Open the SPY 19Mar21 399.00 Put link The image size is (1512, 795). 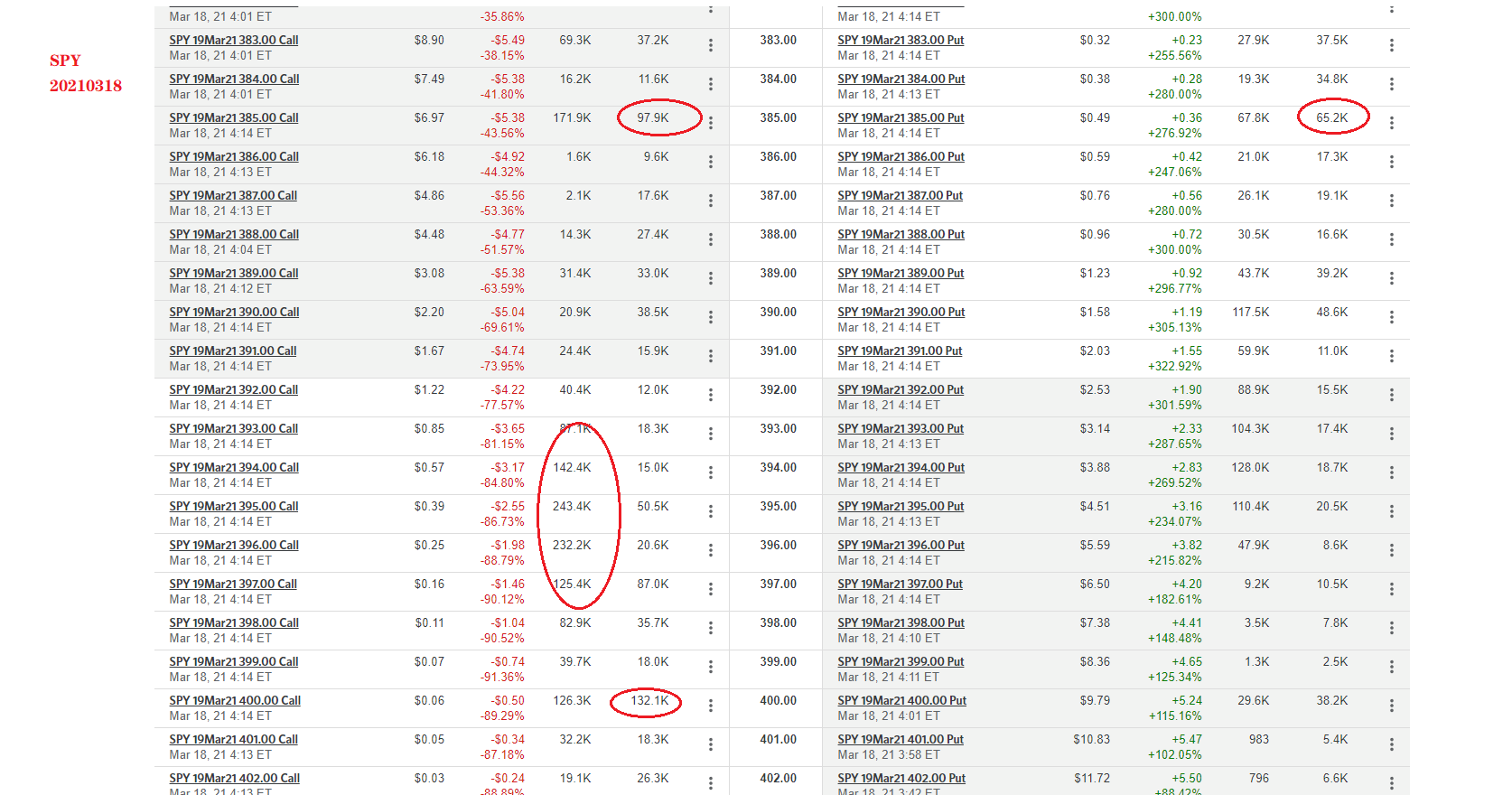click(901, 662)
